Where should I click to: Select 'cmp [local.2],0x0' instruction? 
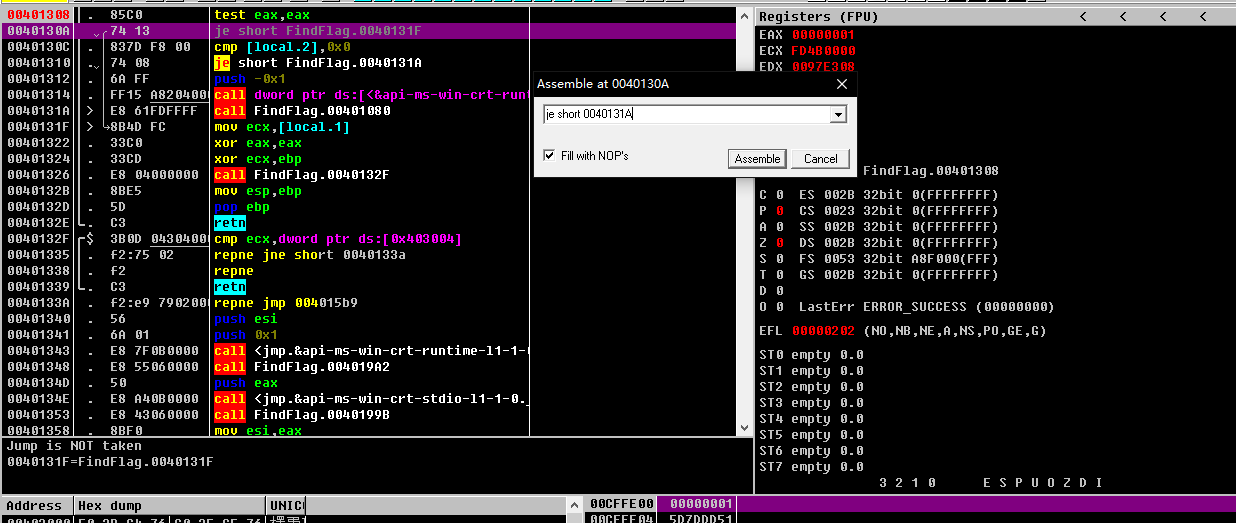coord(282,47)
